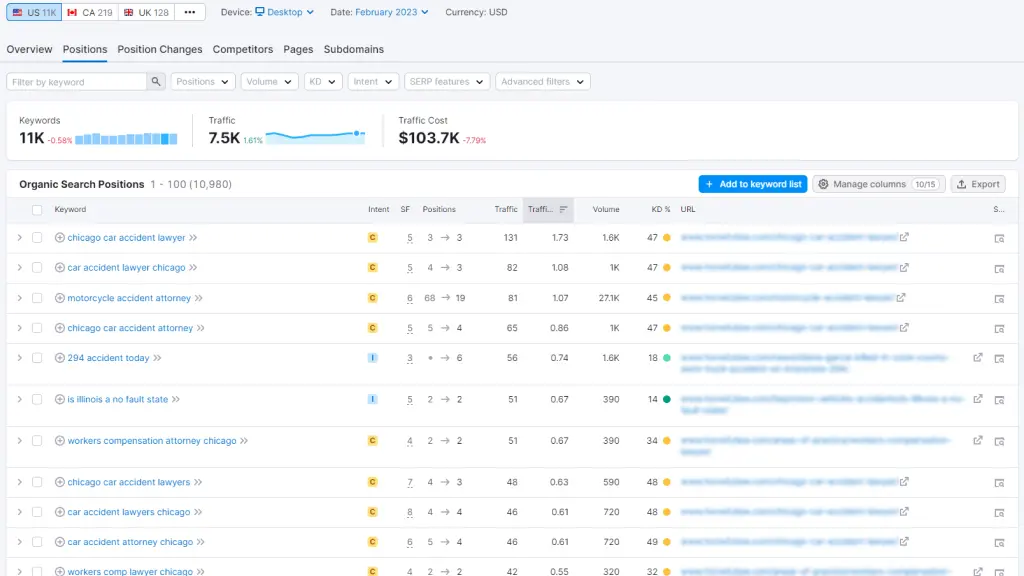Check the box for chicago car accident attorney

(x=37, y=328)
